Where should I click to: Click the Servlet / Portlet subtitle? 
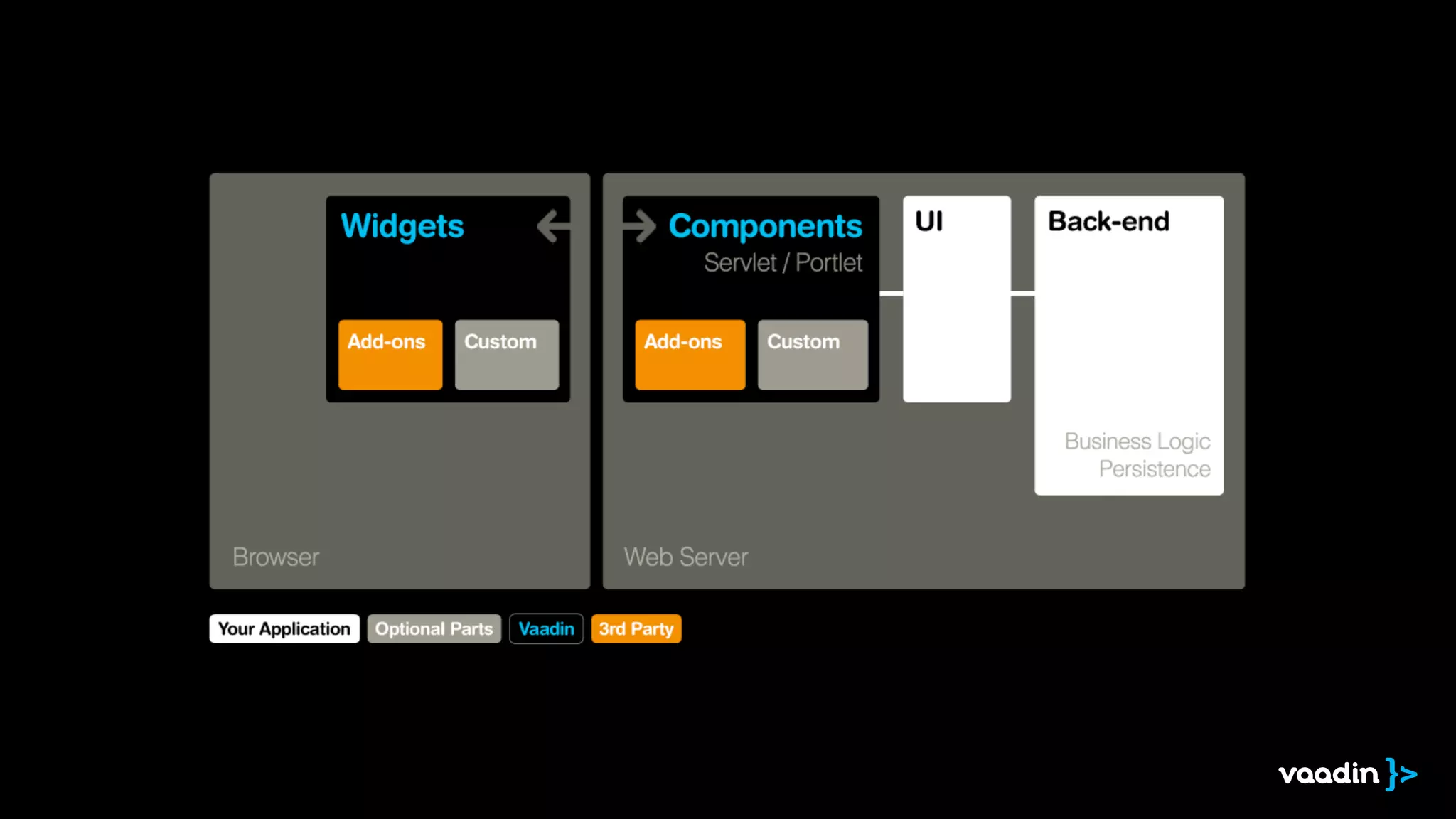pyautogui.click(x=783, y=262)
